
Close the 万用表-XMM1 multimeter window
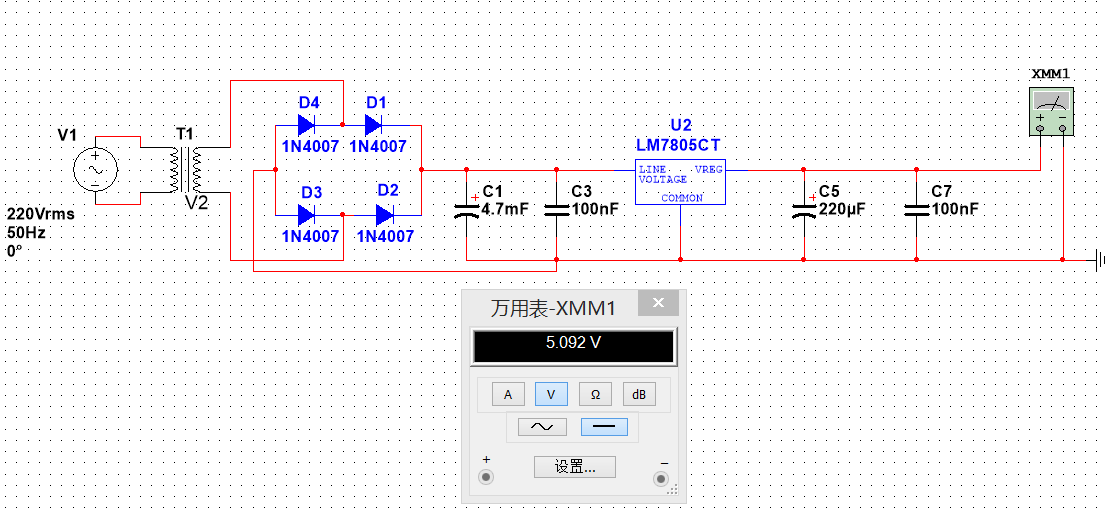coord(659,303)
